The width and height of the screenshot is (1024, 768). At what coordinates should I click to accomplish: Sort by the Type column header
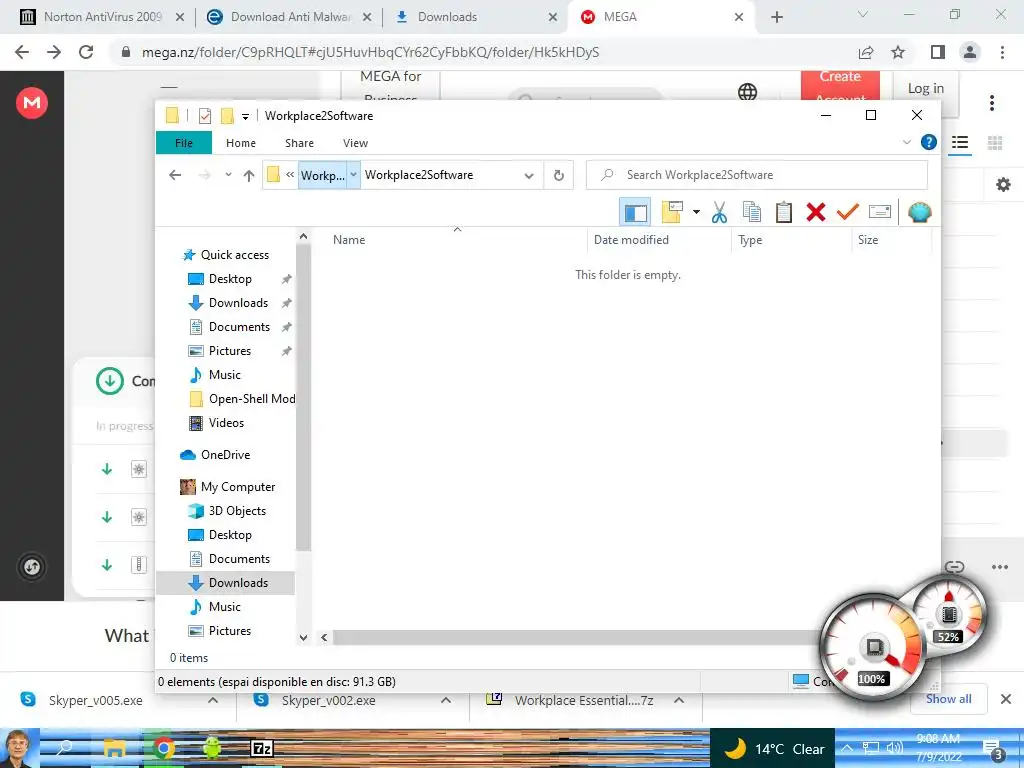[x=750, y=240]
